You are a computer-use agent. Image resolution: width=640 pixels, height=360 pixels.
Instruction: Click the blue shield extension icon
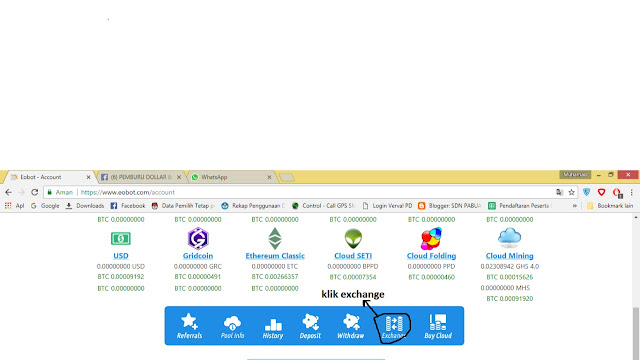coord(587,192)
